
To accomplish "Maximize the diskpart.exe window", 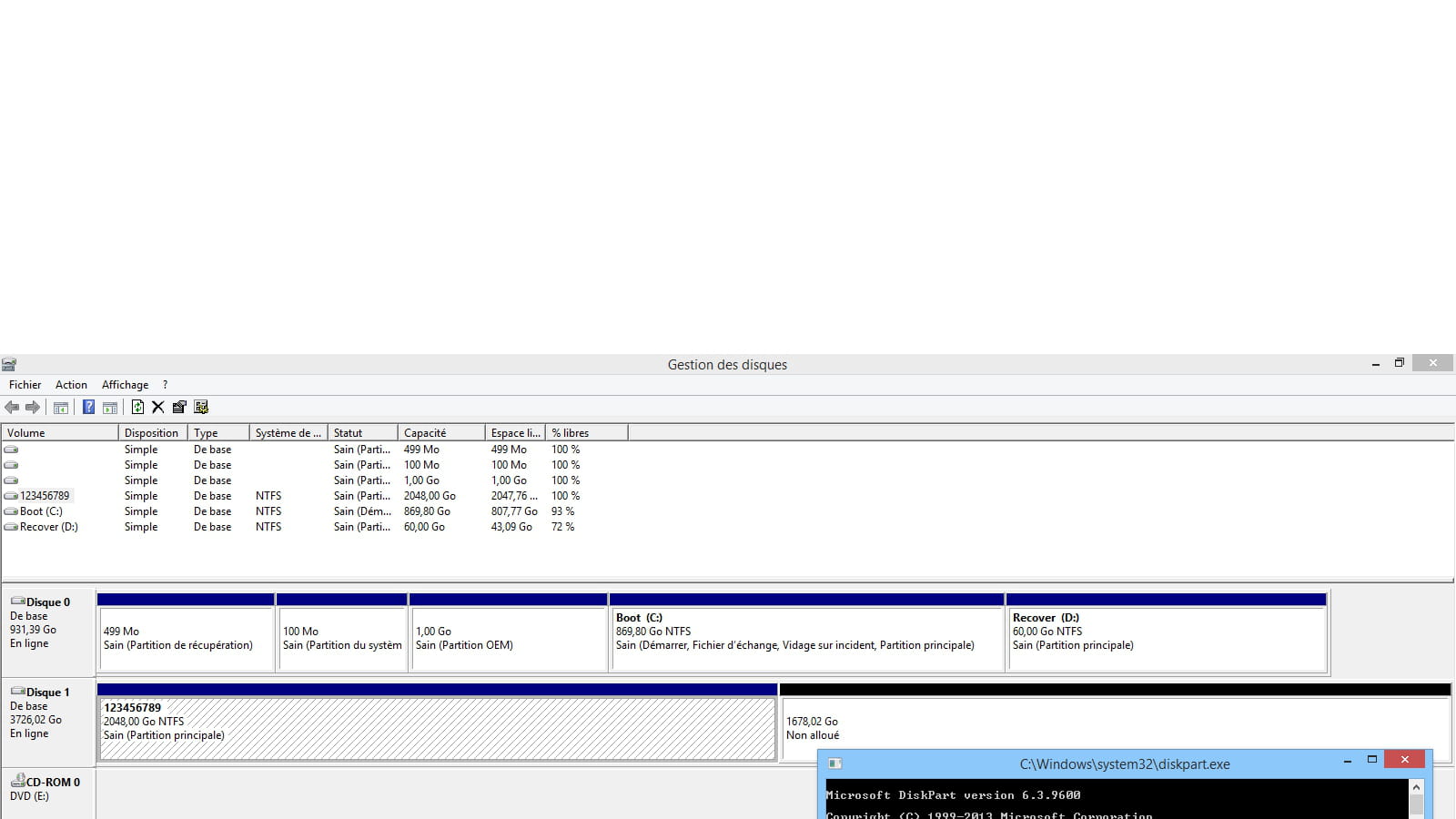I will [x=1372, y=760].
